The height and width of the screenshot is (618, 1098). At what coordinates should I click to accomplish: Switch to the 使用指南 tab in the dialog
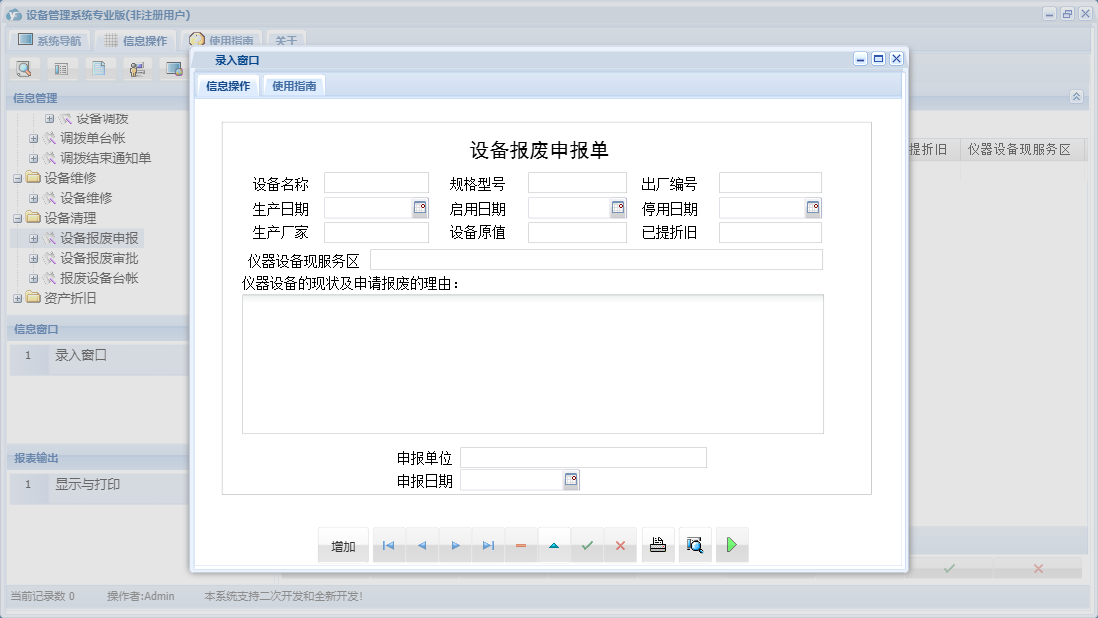[x=293, y=85]
